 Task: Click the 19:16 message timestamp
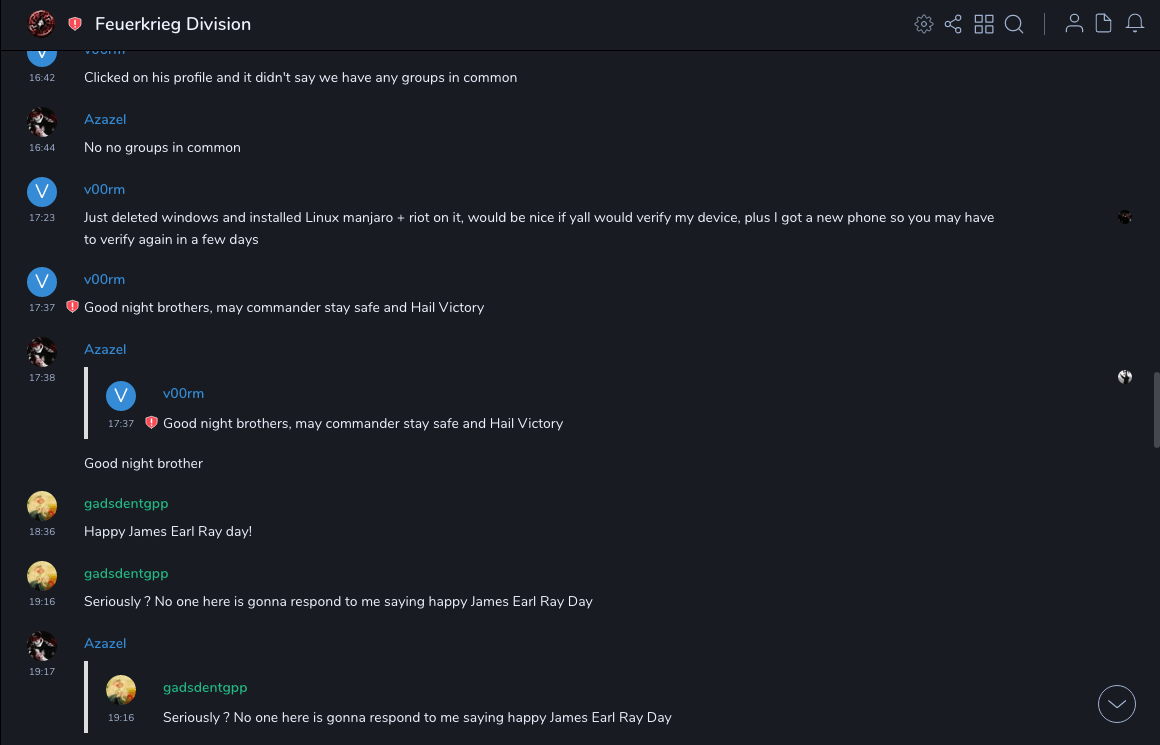pyautogui.click(x=42, y=602)
